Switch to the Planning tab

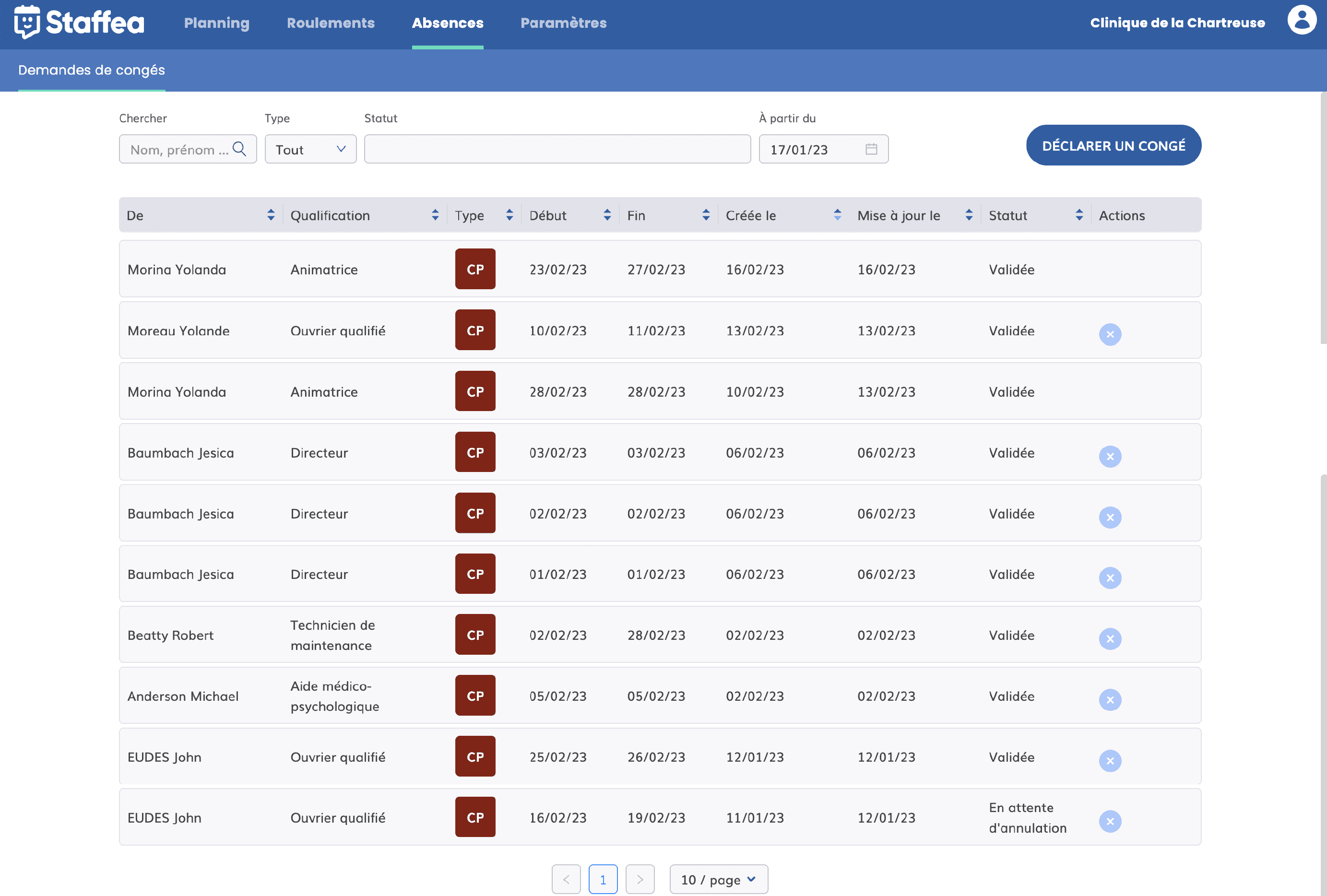click(x=216, y=24)
